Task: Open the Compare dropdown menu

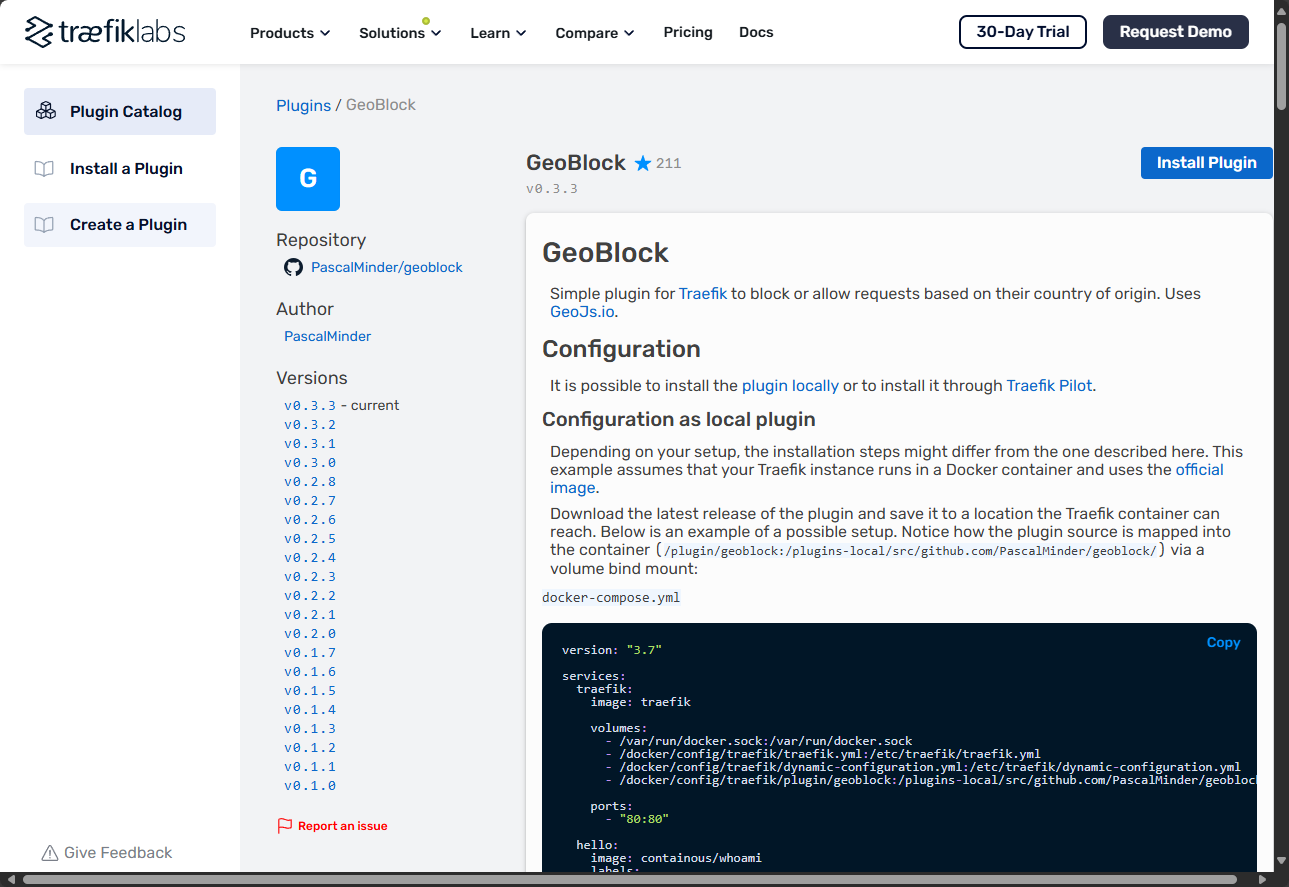Action: [595, 33]
